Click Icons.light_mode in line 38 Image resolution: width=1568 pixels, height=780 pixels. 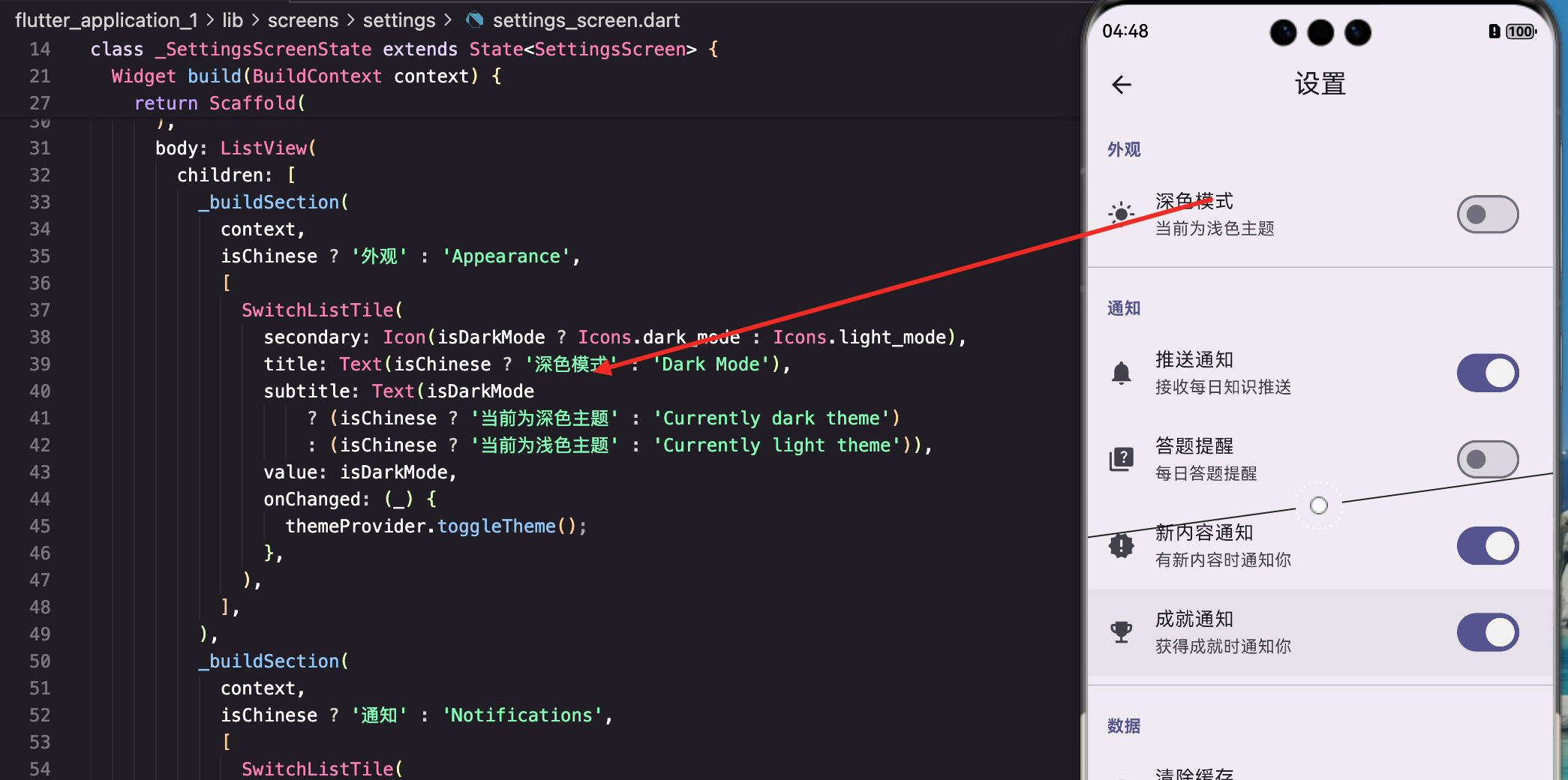pos(860,337)
